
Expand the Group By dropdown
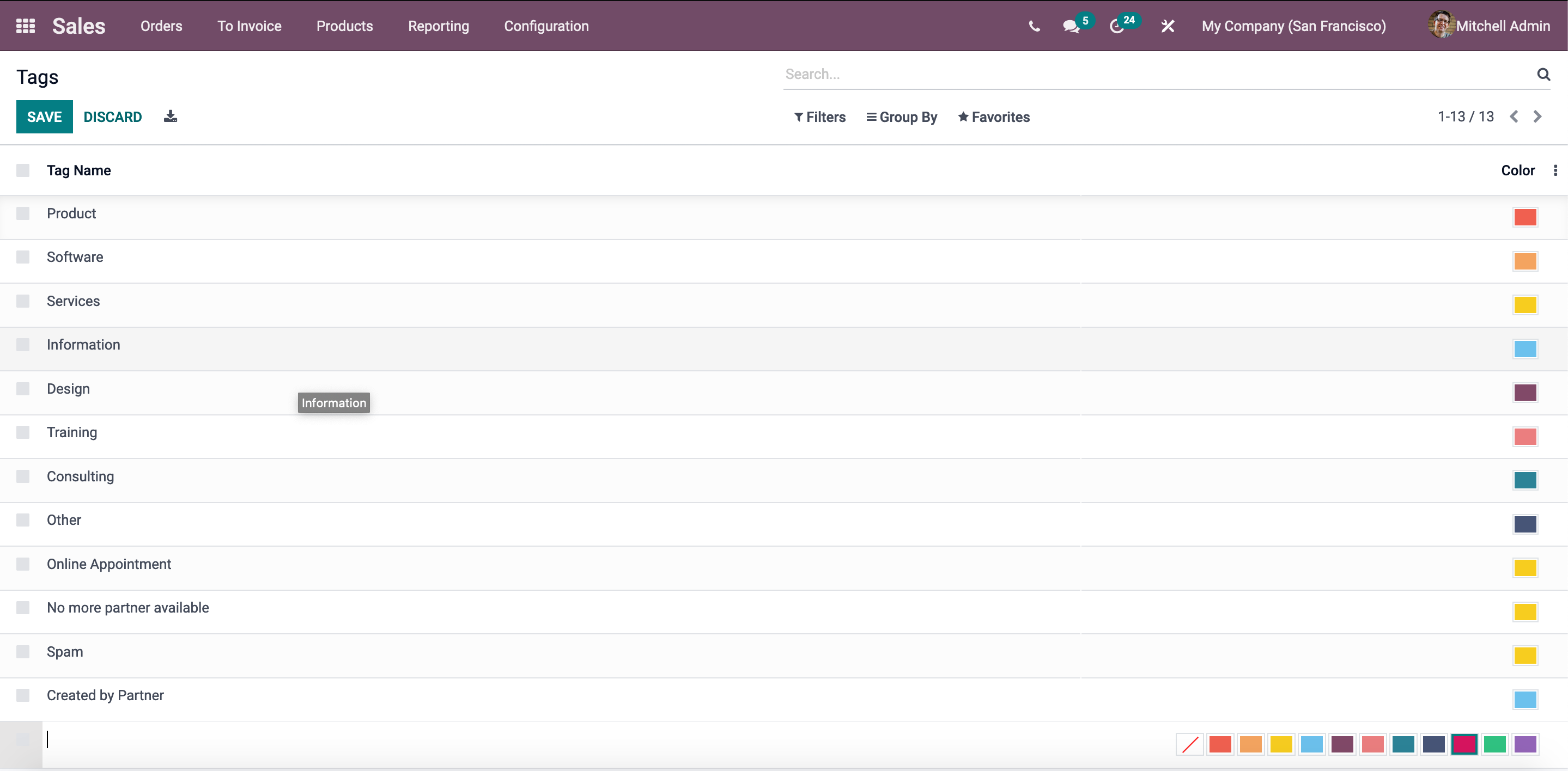[902, 117]
